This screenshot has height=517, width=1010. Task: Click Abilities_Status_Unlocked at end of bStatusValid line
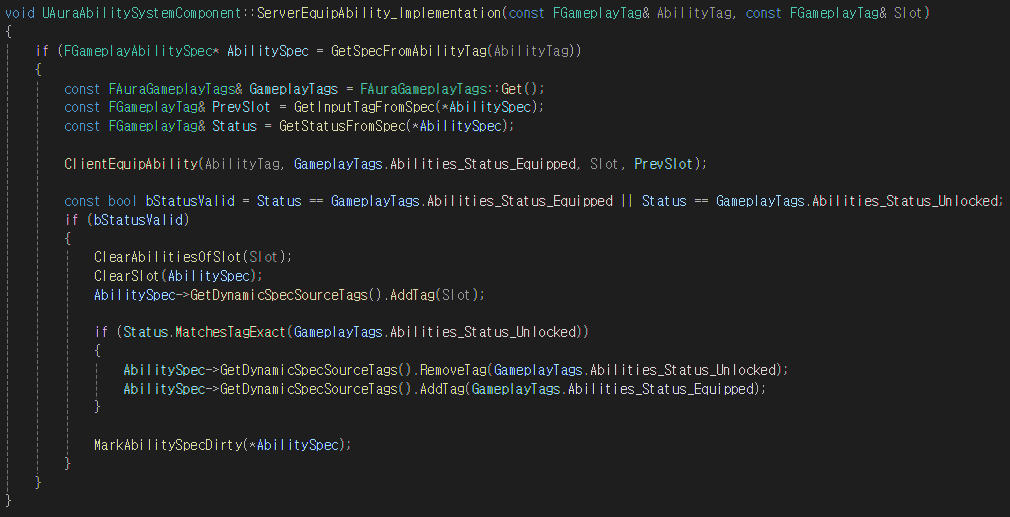click(904, 202)
